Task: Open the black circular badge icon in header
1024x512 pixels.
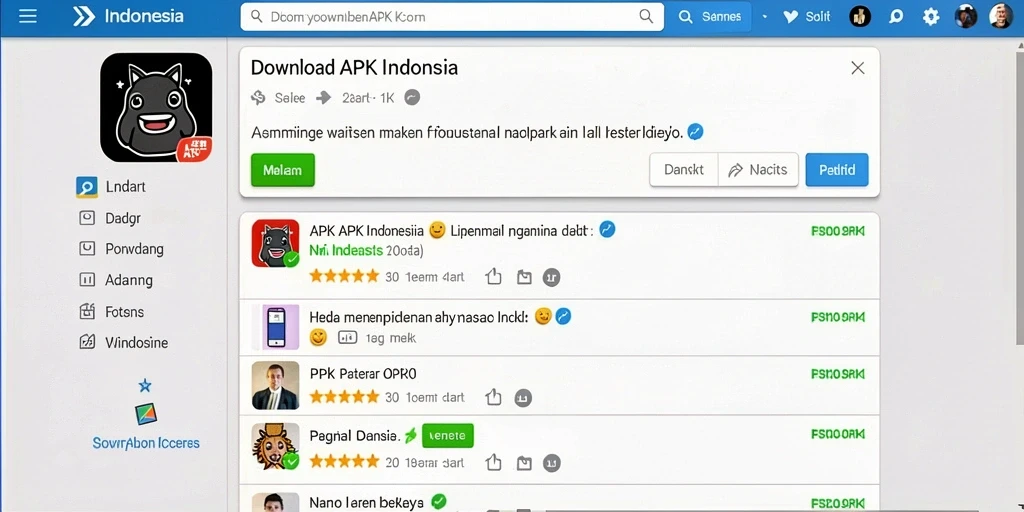Action: (860, 16)
